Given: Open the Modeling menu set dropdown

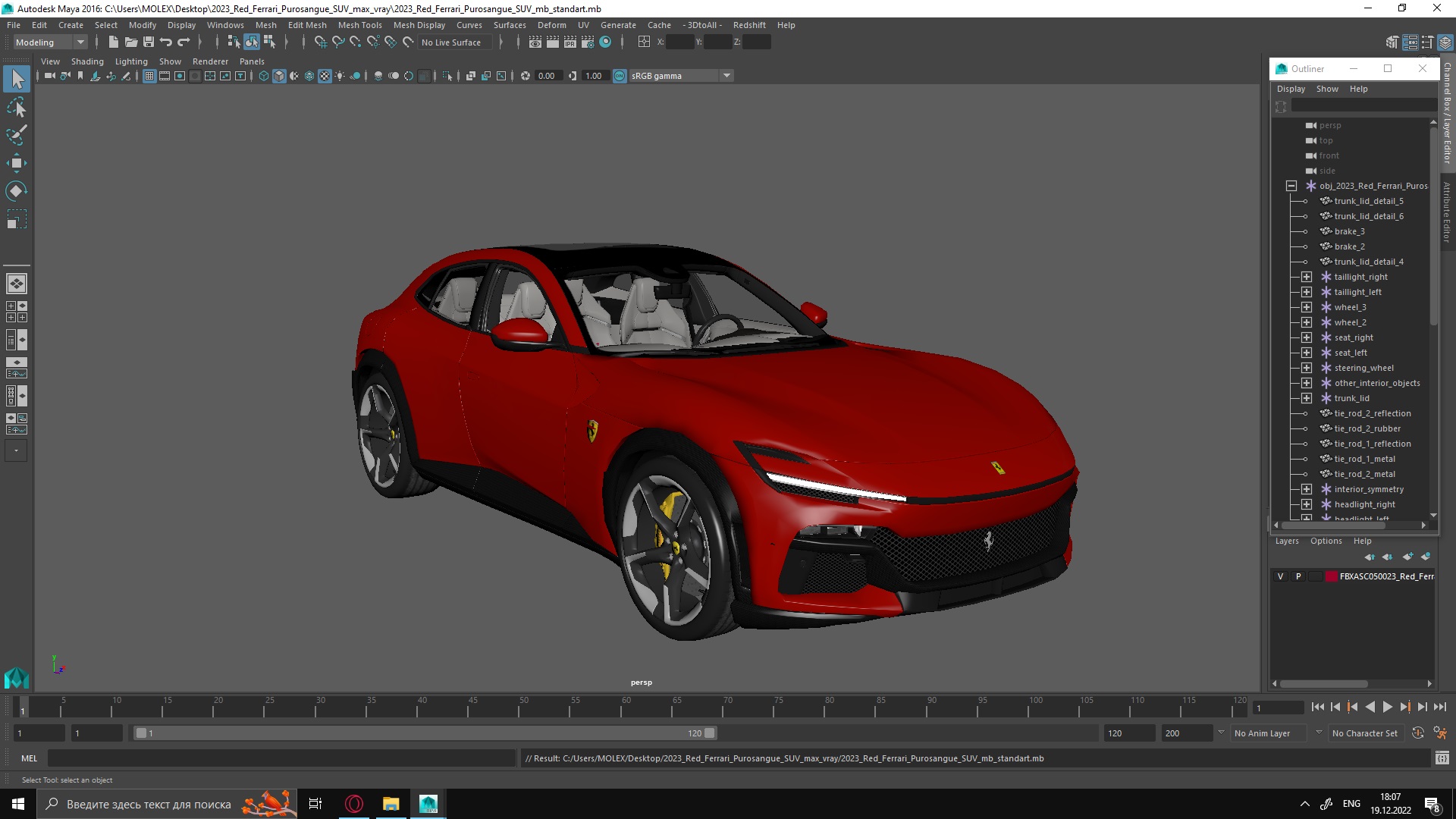Looking at the screenshot, I should click(x=51, y=42).
